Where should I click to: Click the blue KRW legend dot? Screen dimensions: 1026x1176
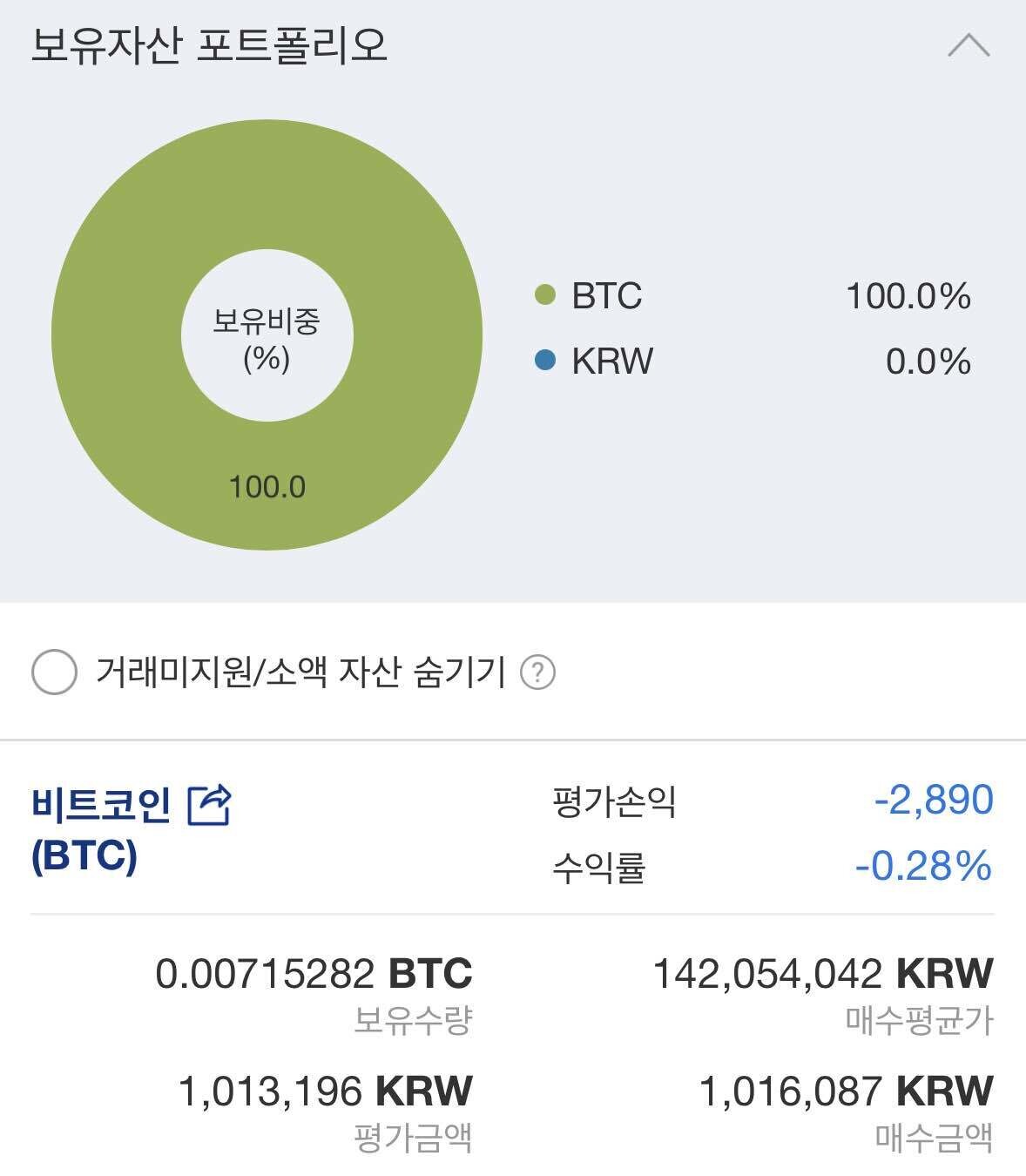[545, 360]
